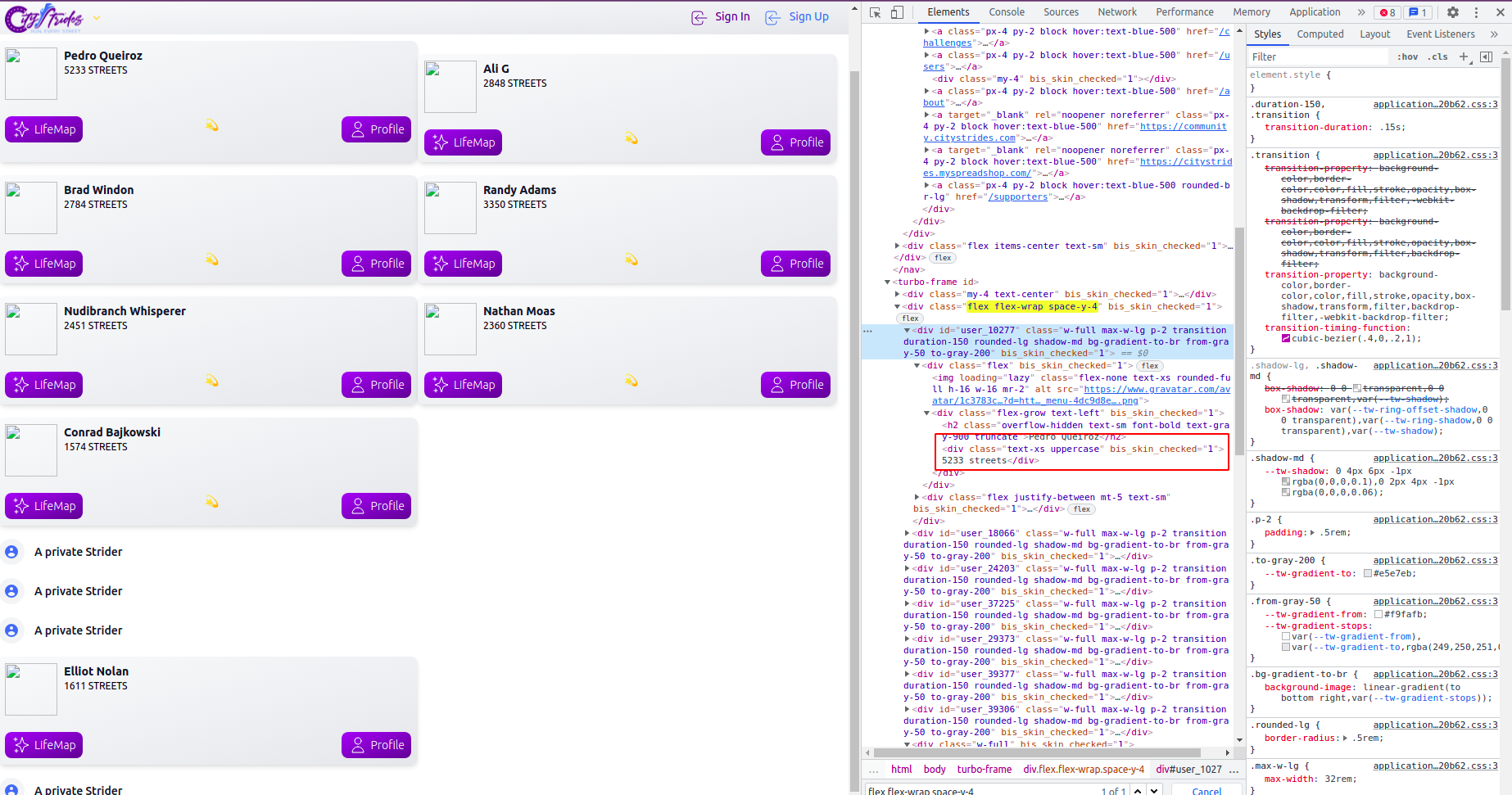This screenshot has height=795, width=1512.
Task: Click the badge icon on Pedro Queiroz's card
Action: pyautogui.click(x=212, y=125)
